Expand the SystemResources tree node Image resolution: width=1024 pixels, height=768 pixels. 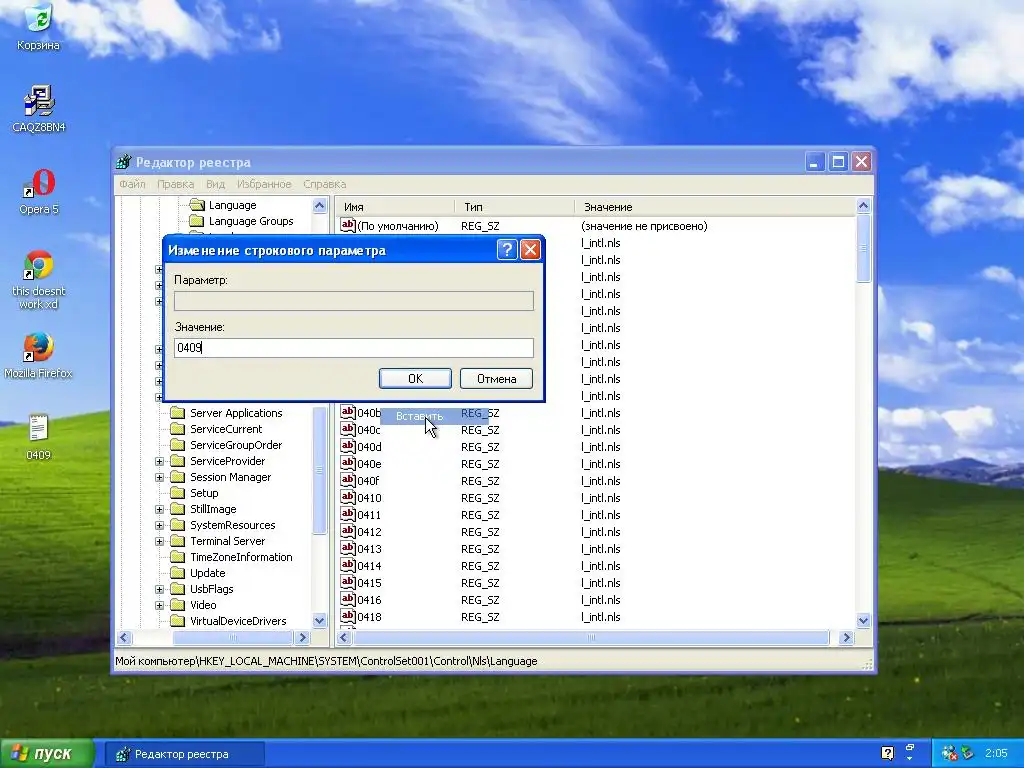(159, 525)
